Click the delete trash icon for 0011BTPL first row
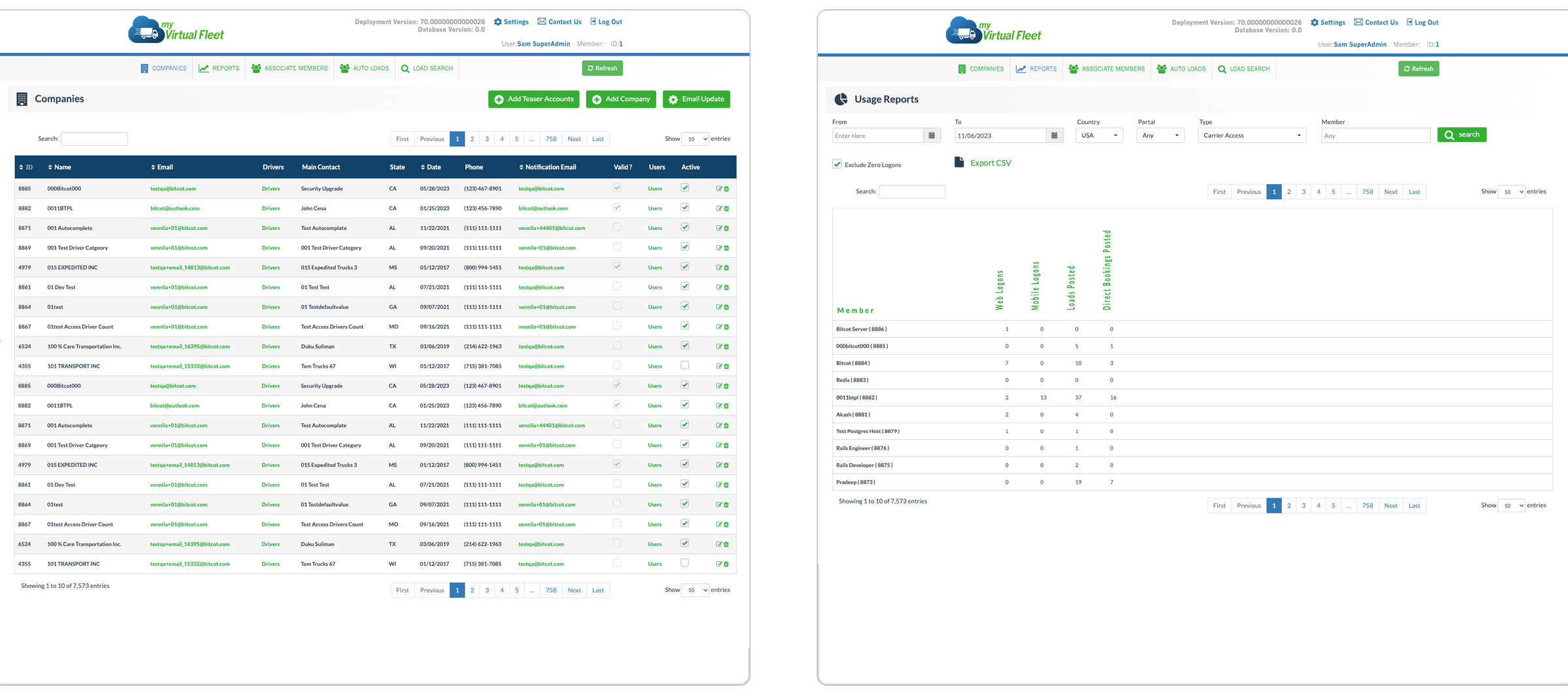The width and height of the screenshot is (1568, 697). [727, 208]
